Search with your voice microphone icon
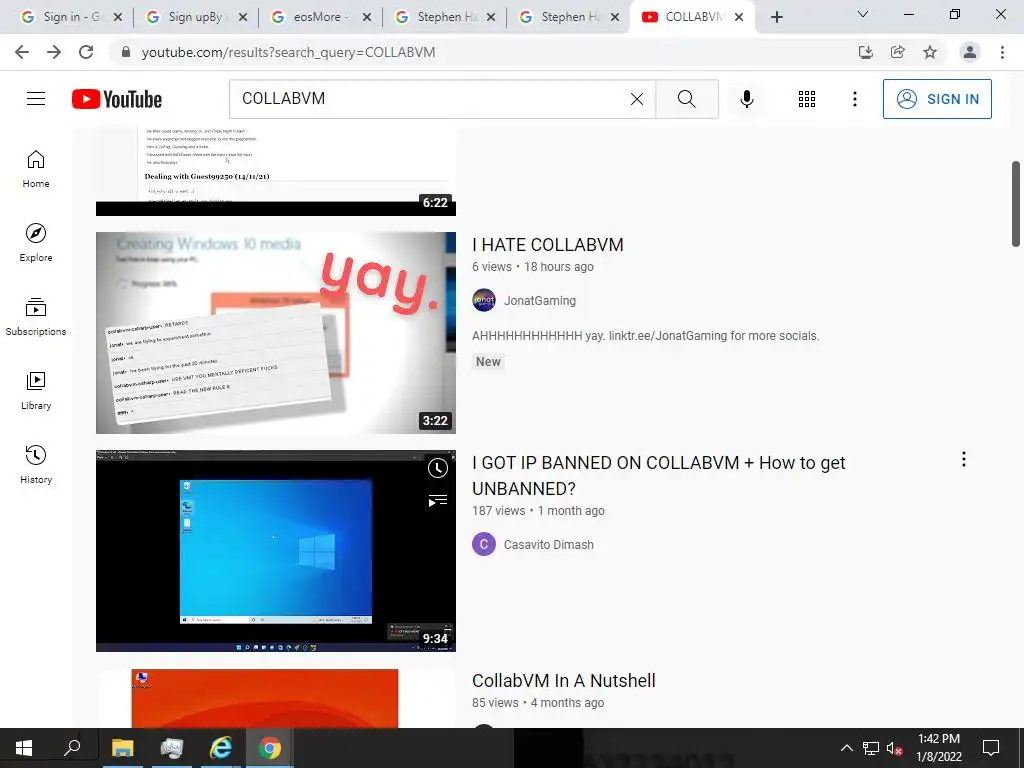 coord(746,99)
